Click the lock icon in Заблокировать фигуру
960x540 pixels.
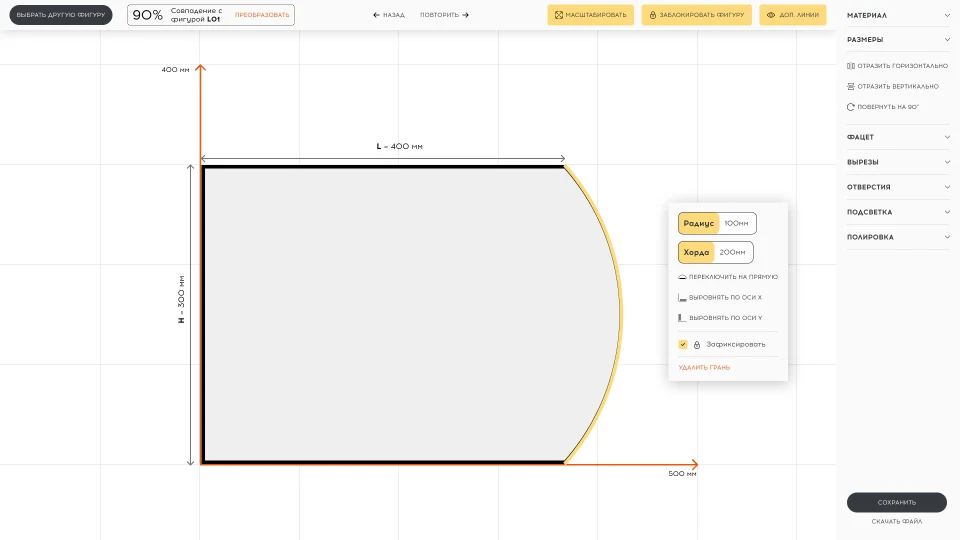point(653,15)
